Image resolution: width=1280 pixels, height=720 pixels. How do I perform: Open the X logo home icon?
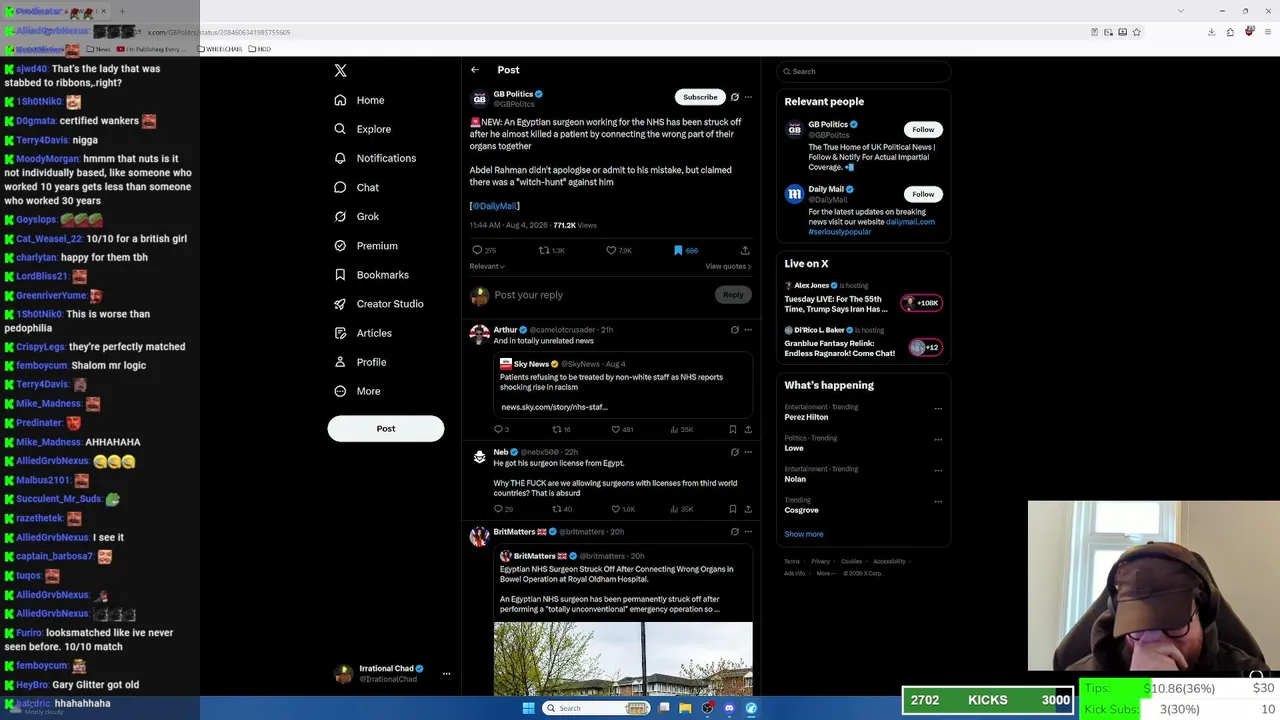tap(340, 70)
